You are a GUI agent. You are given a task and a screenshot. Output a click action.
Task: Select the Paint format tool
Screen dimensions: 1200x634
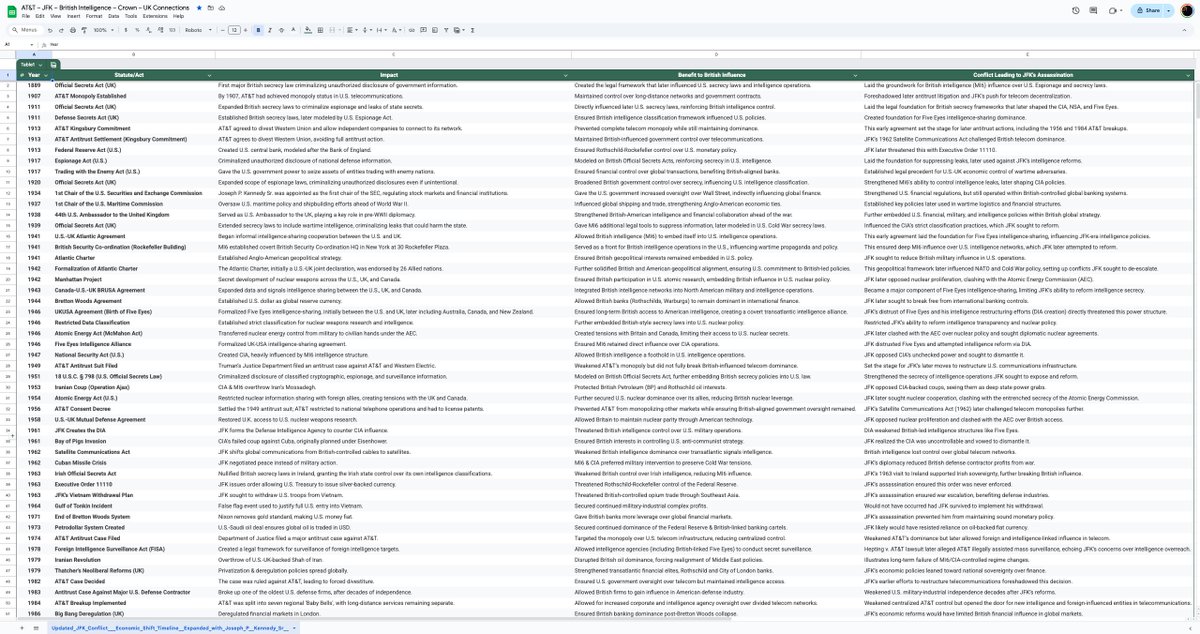pyautogui.click(x=82, y=30)
